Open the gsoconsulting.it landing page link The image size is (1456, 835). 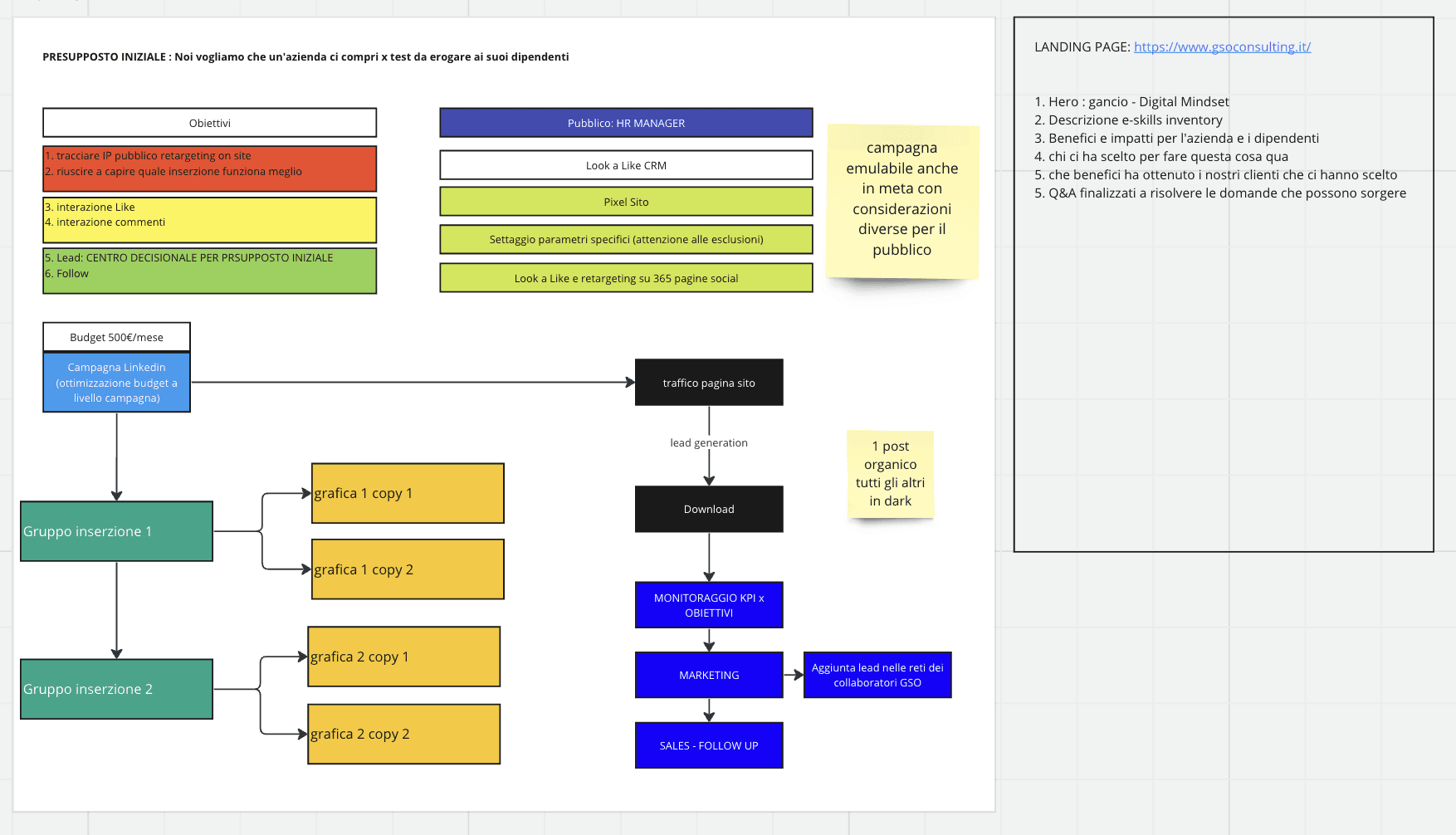(1222, 46)
